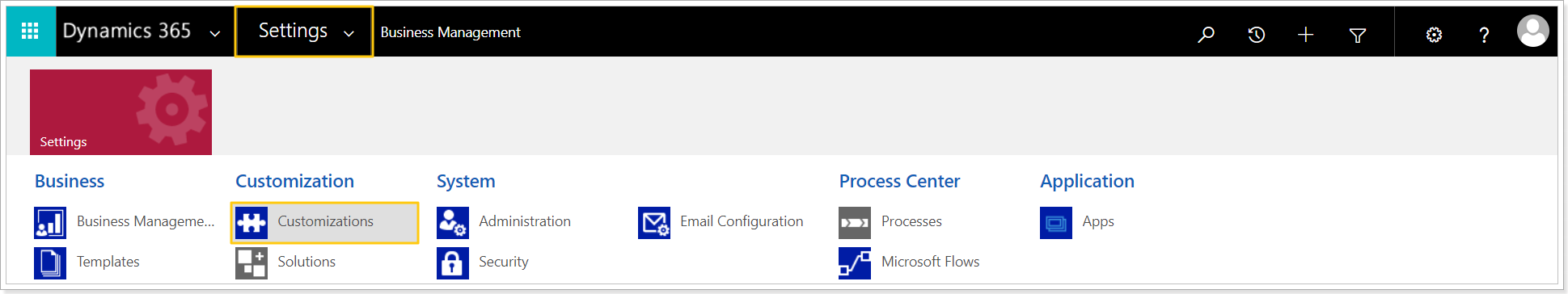
Task: Expand the Dynamics 365 dropdown chevron
Action: pos(215,34)
